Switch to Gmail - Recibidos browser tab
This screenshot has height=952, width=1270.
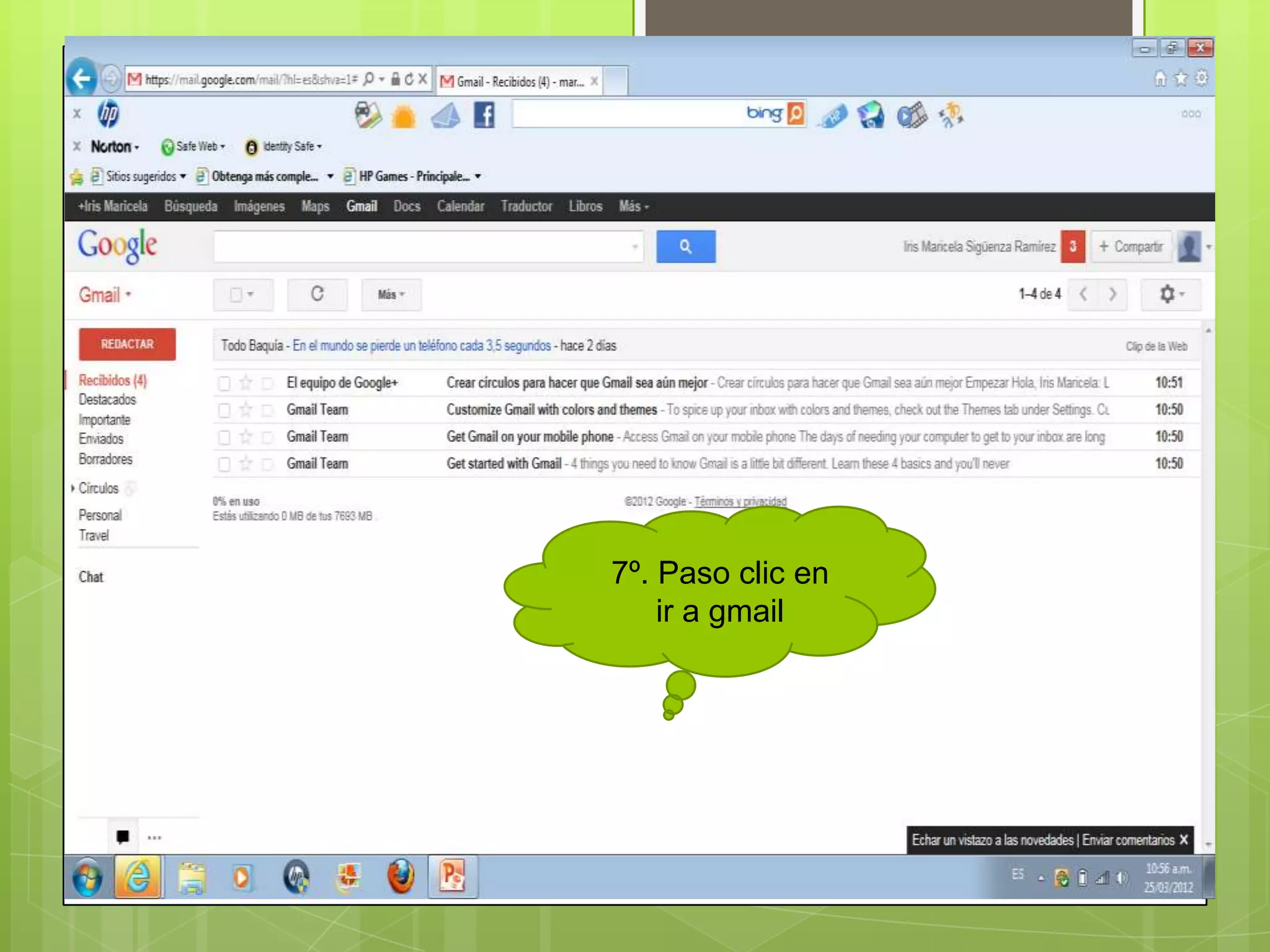click(x=519, y=81)
